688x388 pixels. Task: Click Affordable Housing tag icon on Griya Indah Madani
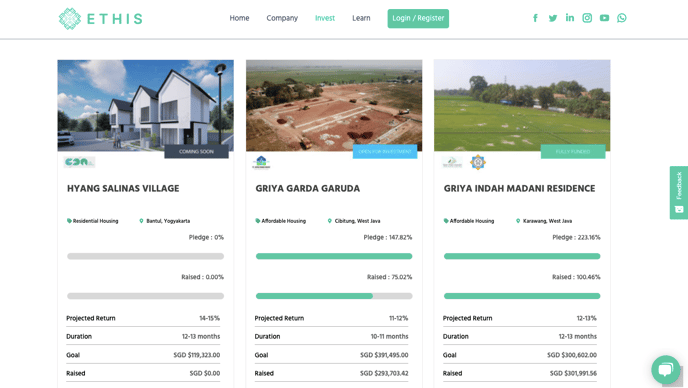[x=446, y=221]
